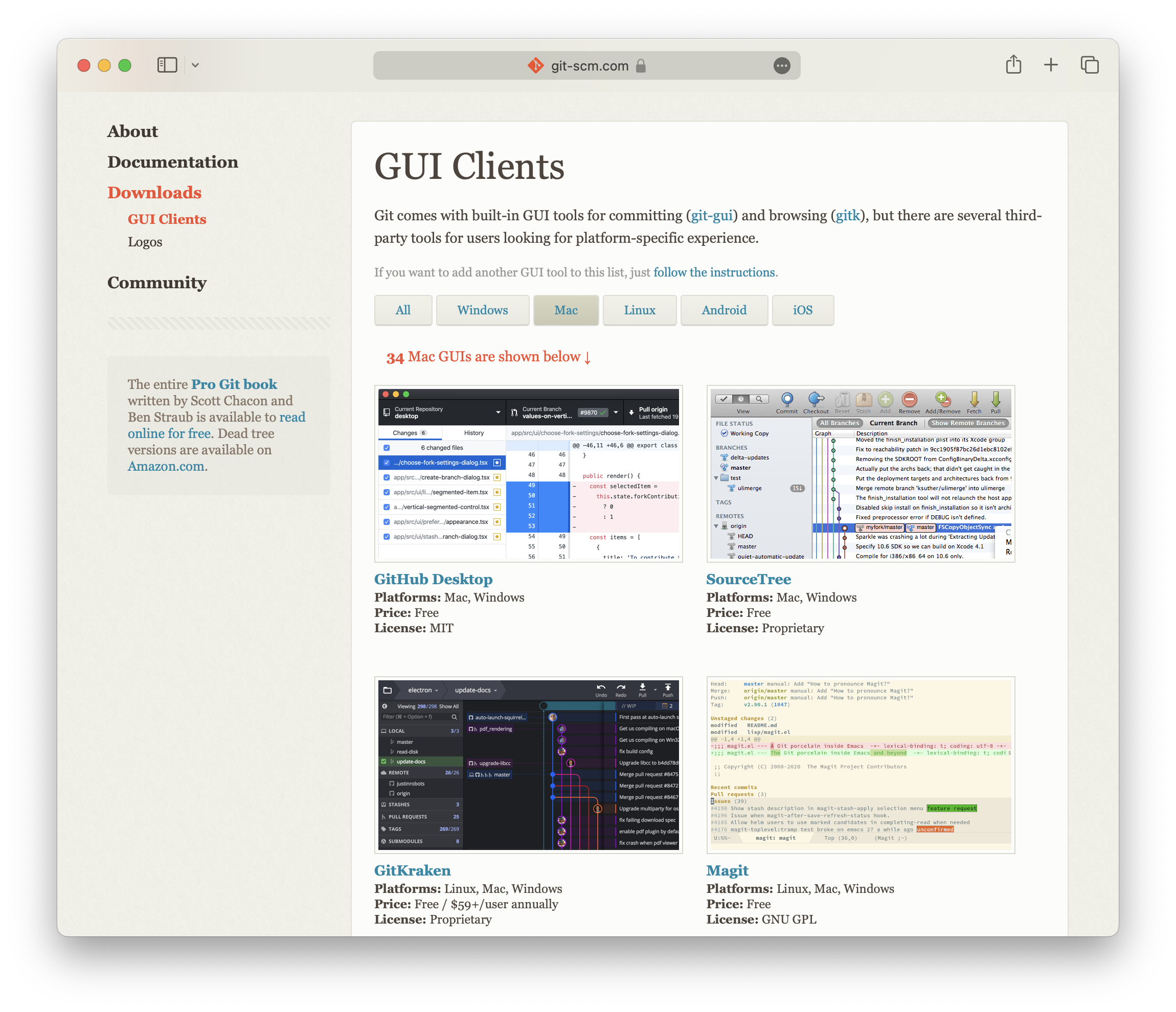
Task: Open the Pro Git book link
Action: pyautogui.click(x=234, y=384)
